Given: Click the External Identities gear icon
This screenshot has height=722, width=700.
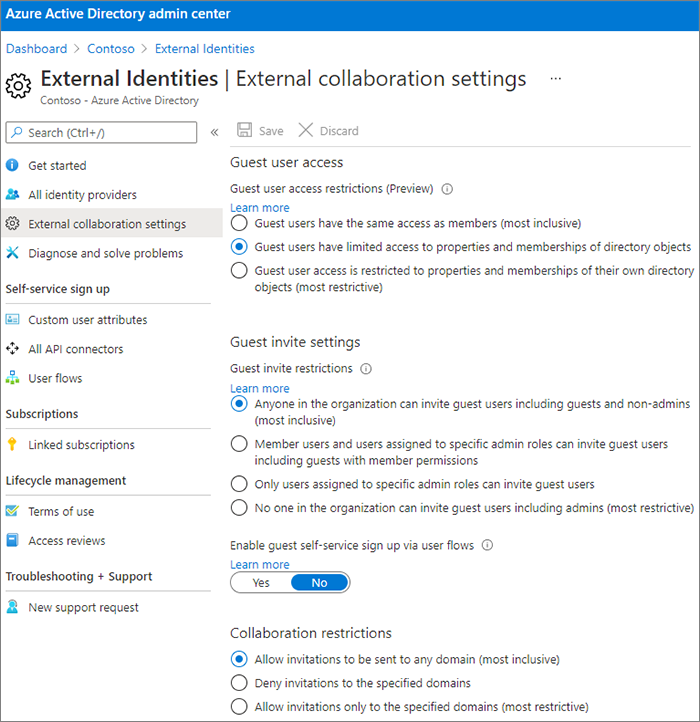Looking at the screenshot, I should (18, 85).
